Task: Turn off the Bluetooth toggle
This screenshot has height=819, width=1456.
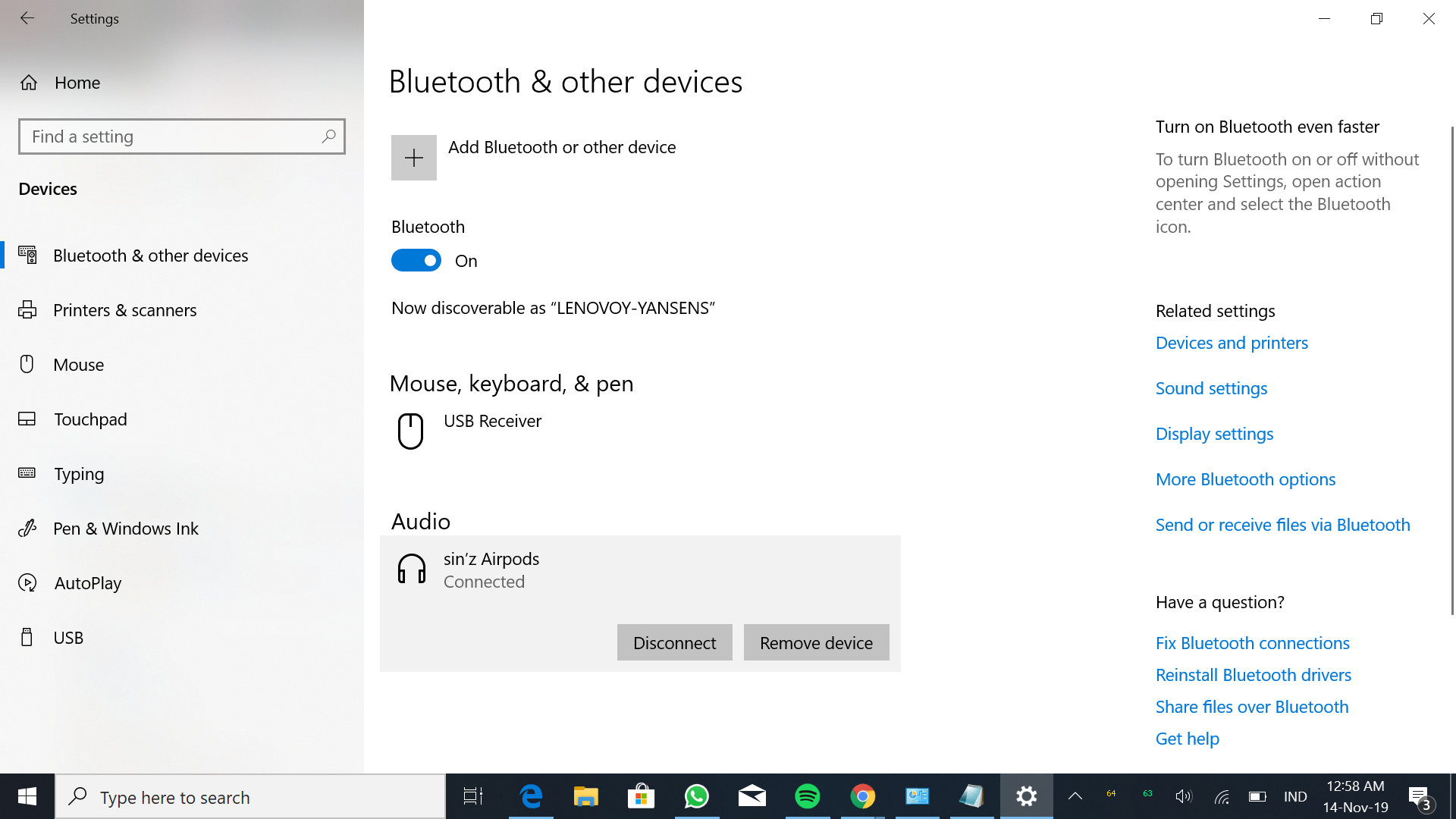Action: coord(416,261)
